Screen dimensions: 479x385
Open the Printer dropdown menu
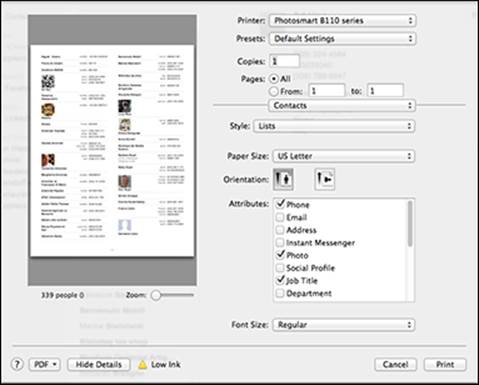[x=342, y=21]
